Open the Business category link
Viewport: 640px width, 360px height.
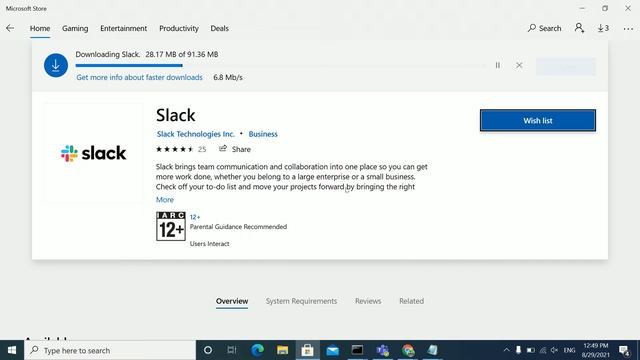pyautogui.click(x=263, y=134)
